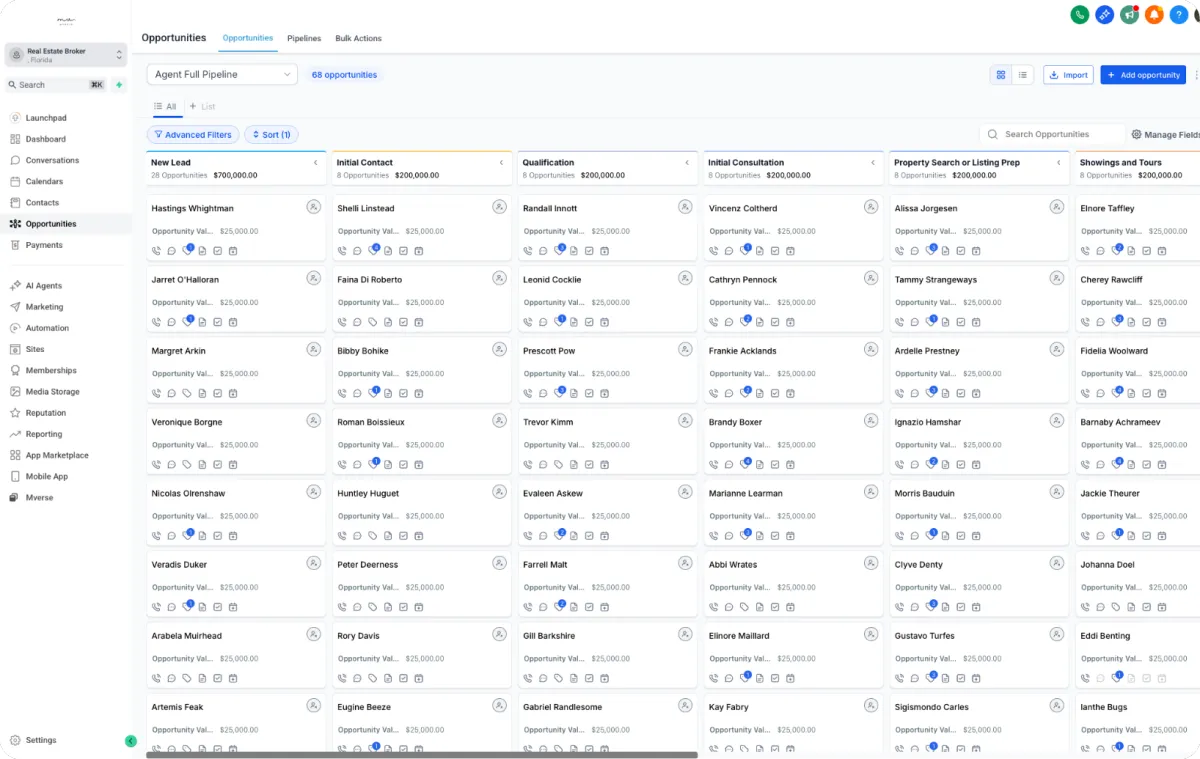Open the notes icon on Prescott Pow's card

[x=574, y=393]
